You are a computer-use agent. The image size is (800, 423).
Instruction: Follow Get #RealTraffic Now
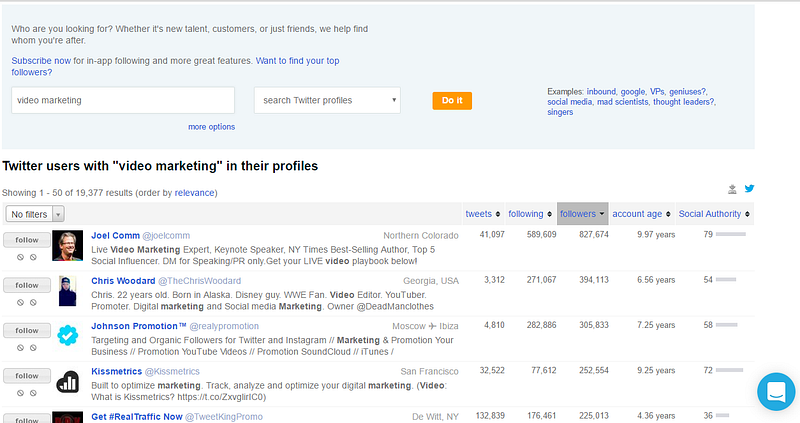[x=27, y=419]
